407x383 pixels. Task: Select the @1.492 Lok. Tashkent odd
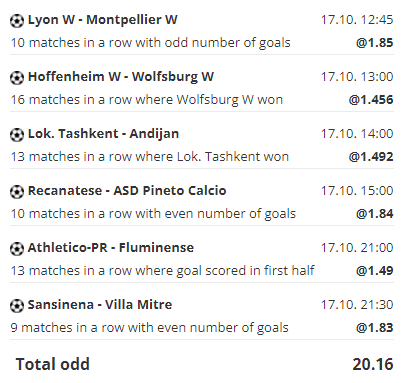coord(371,157)
